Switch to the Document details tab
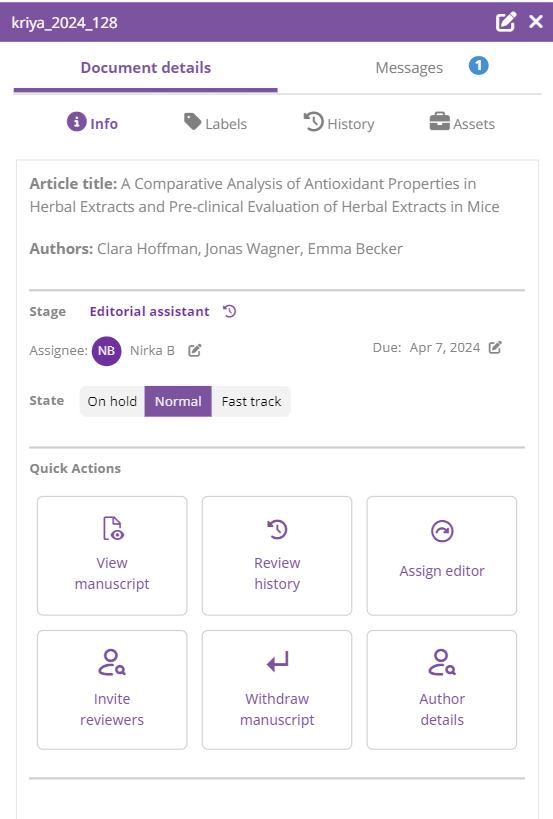Viewport: 553px width, 819px height. point(146,68)
